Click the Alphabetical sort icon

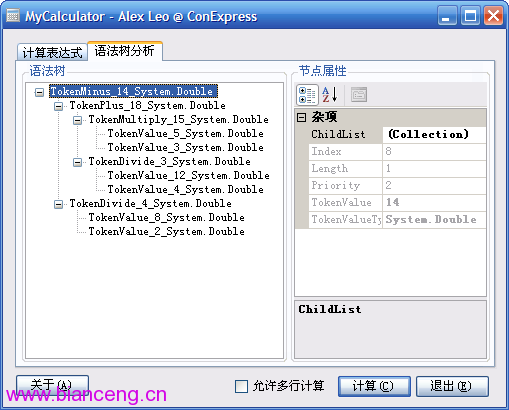pos(329,95)
